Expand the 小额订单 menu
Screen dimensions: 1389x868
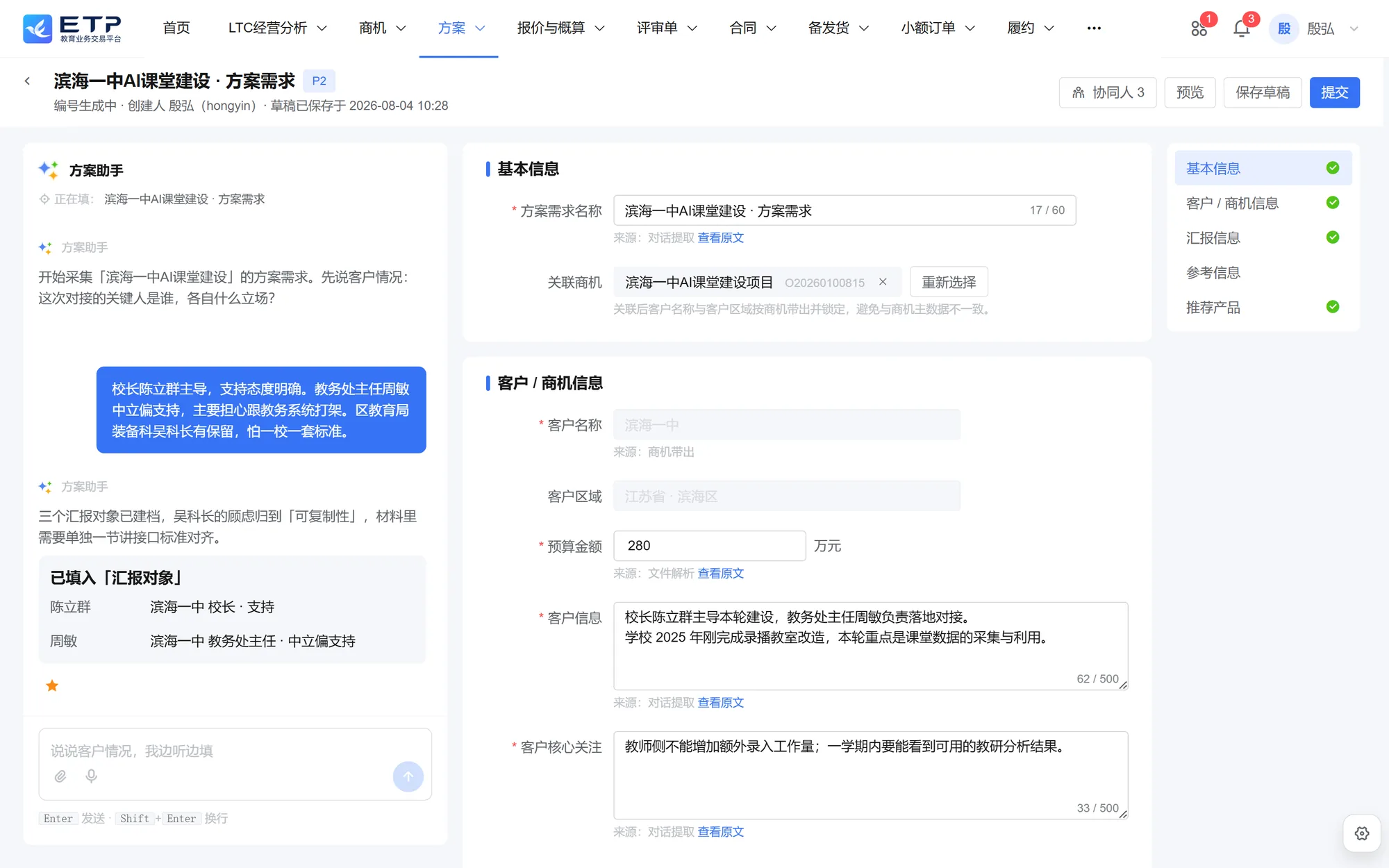[938, 28]
